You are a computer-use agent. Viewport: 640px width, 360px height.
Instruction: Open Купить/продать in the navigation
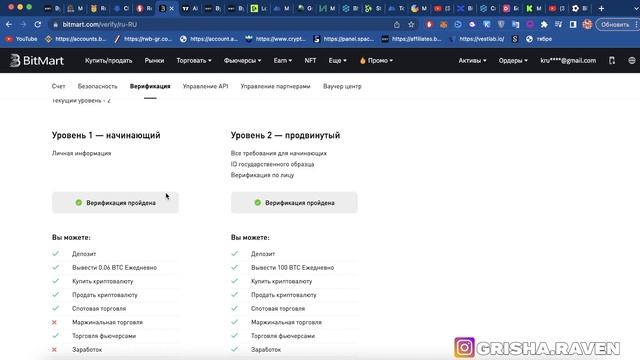click(x=109, y=60)
